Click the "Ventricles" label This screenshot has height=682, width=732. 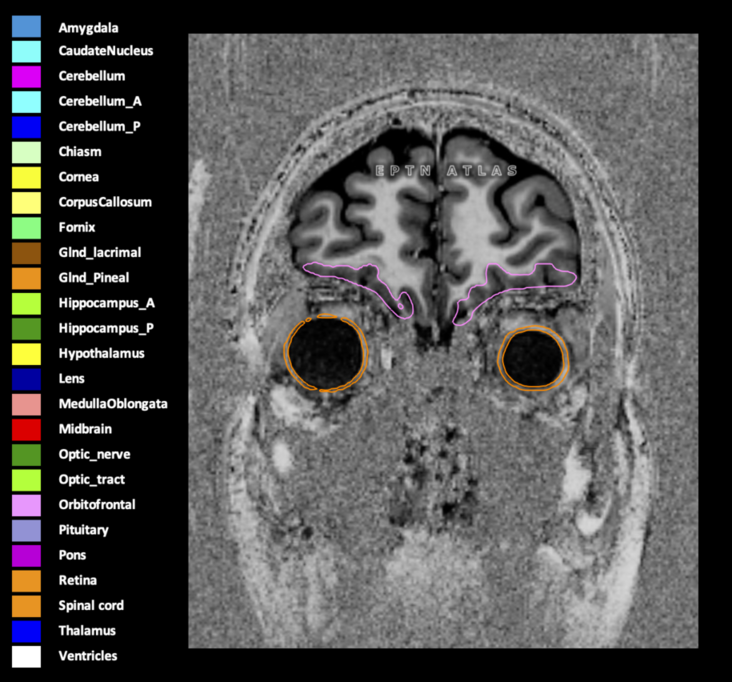[88, 655]
